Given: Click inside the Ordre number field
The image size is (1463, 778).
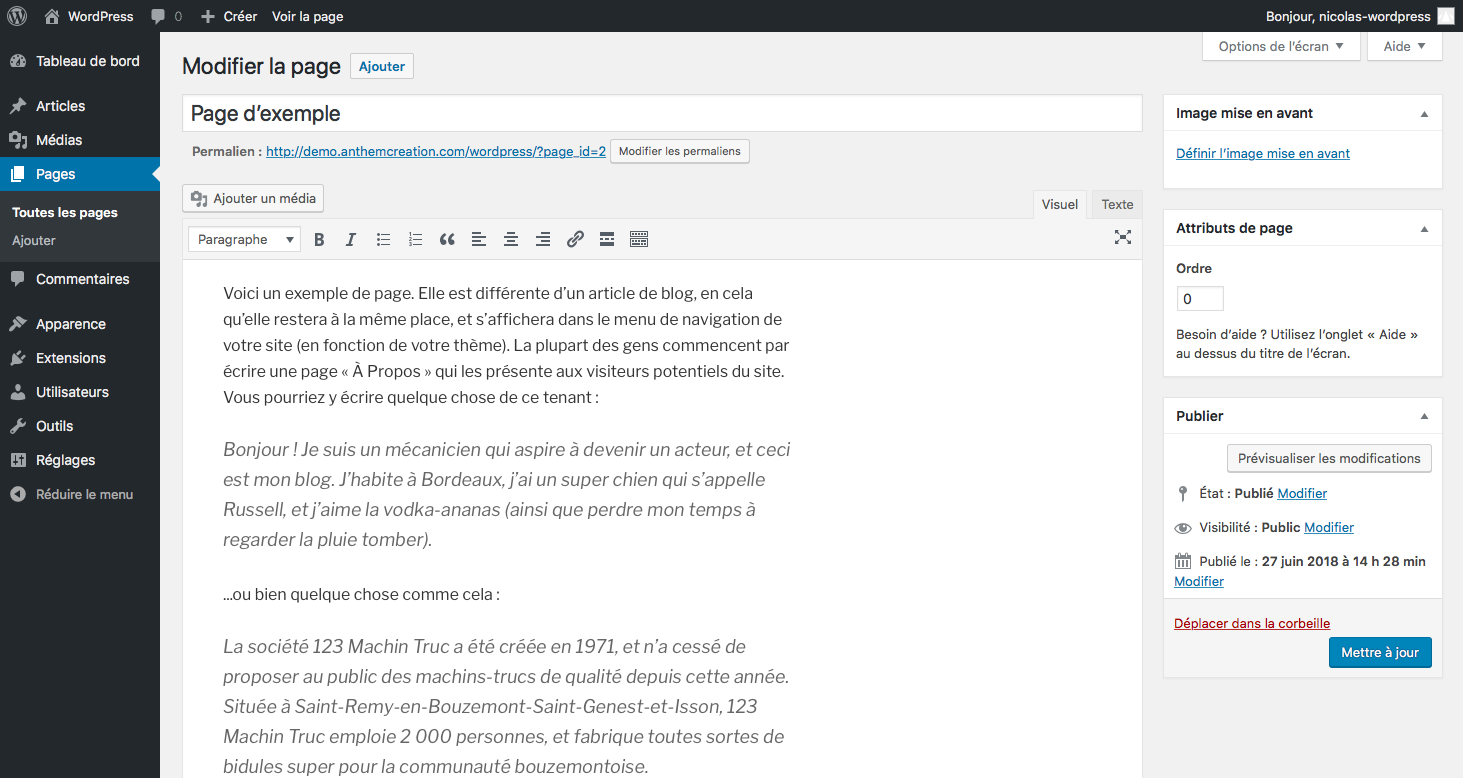Looking at the screenshot, I should click(1199, 298).
